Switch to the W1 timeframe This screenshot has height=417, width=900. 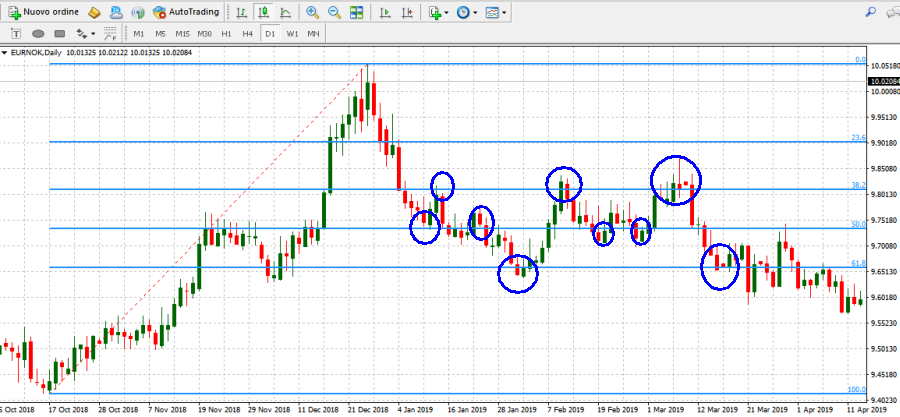[292, 33]
